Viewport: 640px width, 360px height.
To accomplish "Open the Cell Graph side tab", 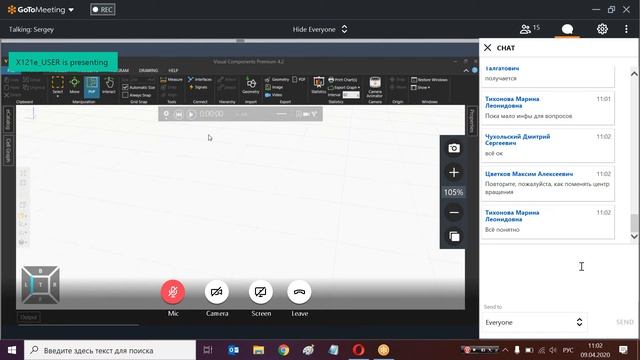I will click(8, 150).
